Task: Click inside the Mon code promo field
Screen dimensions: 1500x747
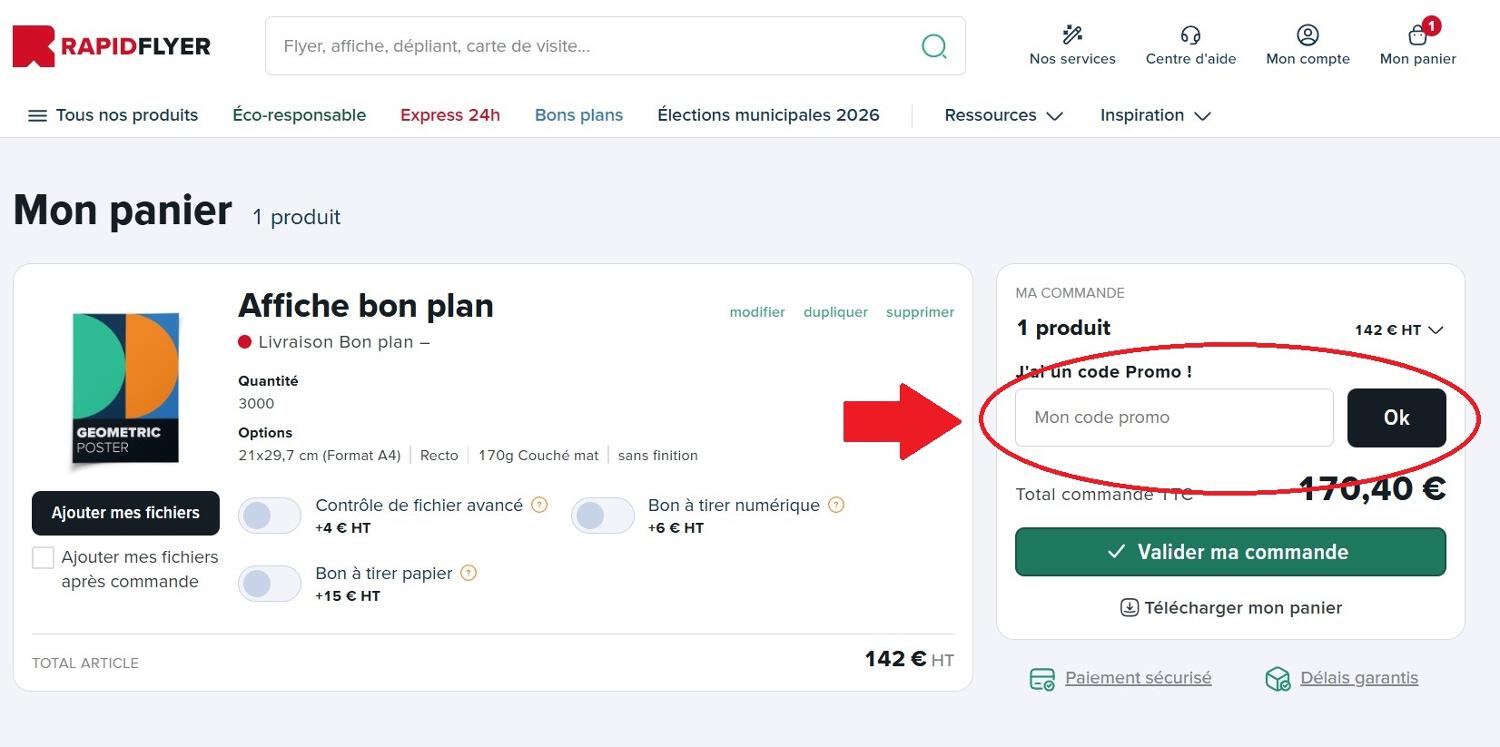Action: click(x=1172, y=418)
